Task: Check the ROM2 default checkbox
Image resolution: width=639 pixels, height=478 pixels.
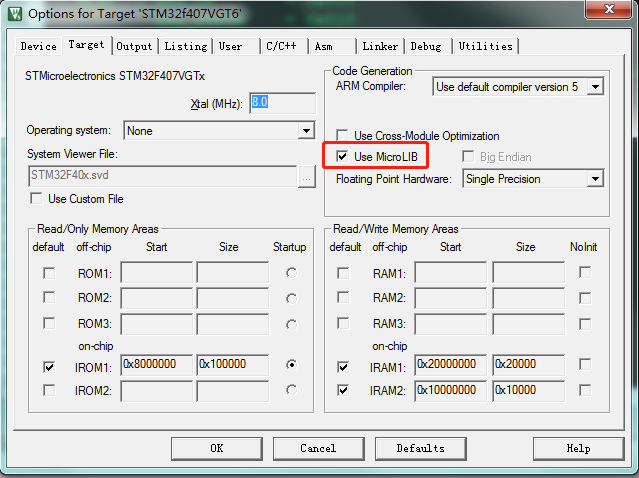Action: pyautogui.click(x=49, y=297)
